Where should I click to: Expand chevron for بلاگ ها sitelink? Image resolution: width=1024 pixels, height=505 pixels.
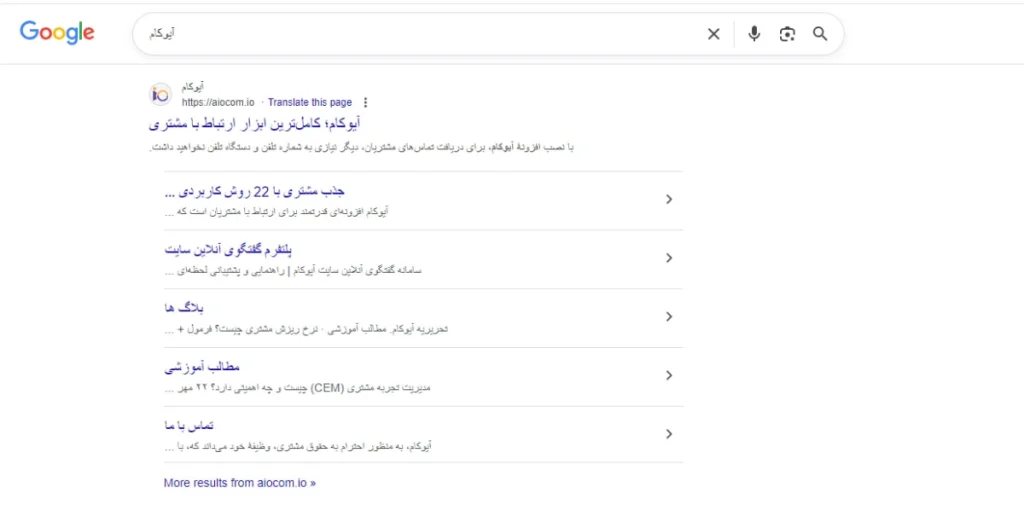tap(669, 317)
